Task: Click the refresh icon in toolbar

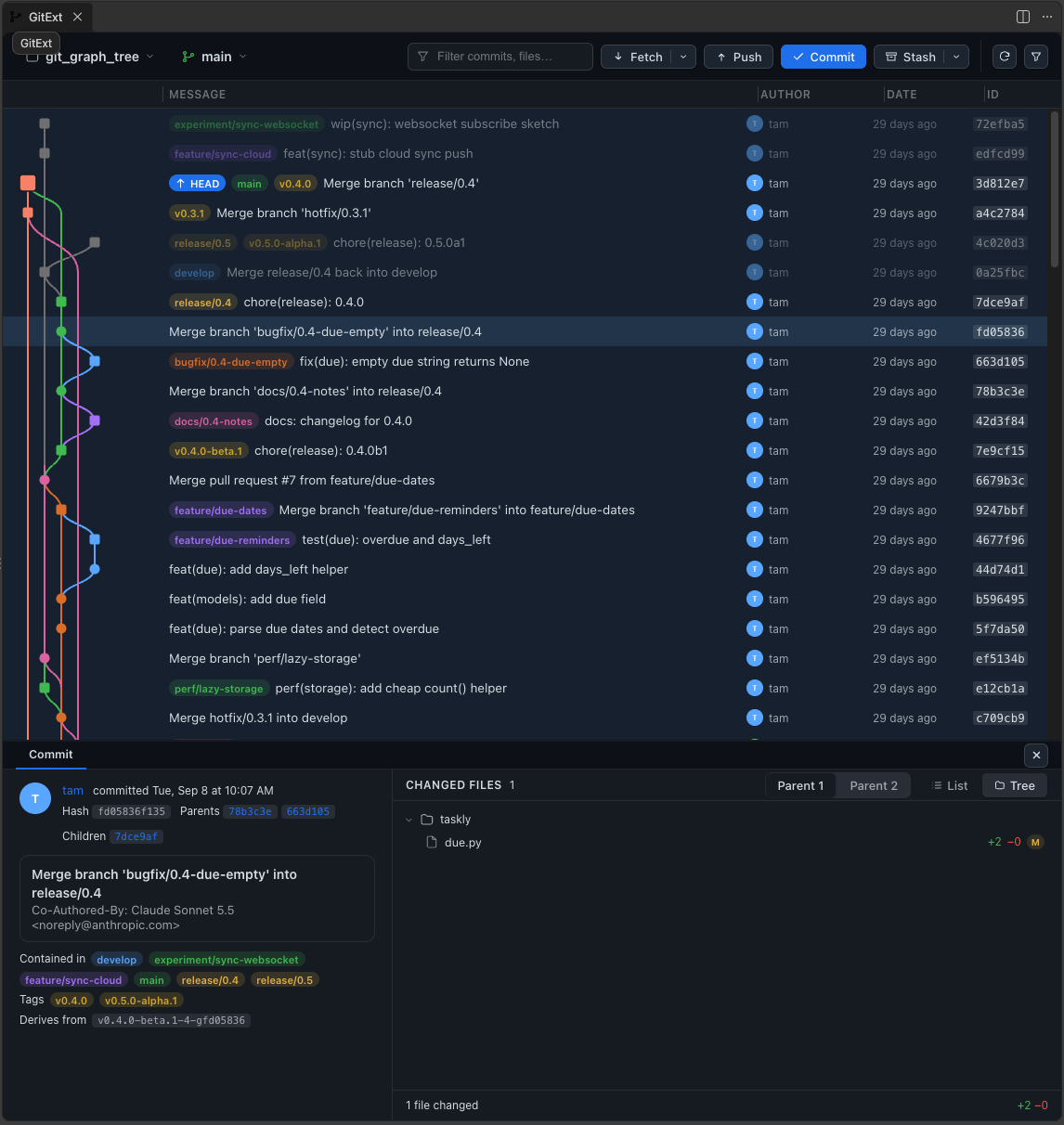Action: [x=1005, y=57]
